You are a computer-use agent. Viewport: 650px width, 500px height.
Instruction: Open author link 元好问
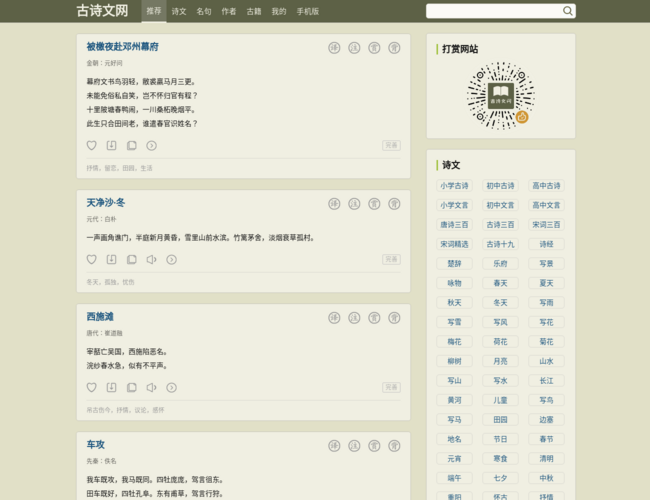pyautogui.click(x=113, y=63)
